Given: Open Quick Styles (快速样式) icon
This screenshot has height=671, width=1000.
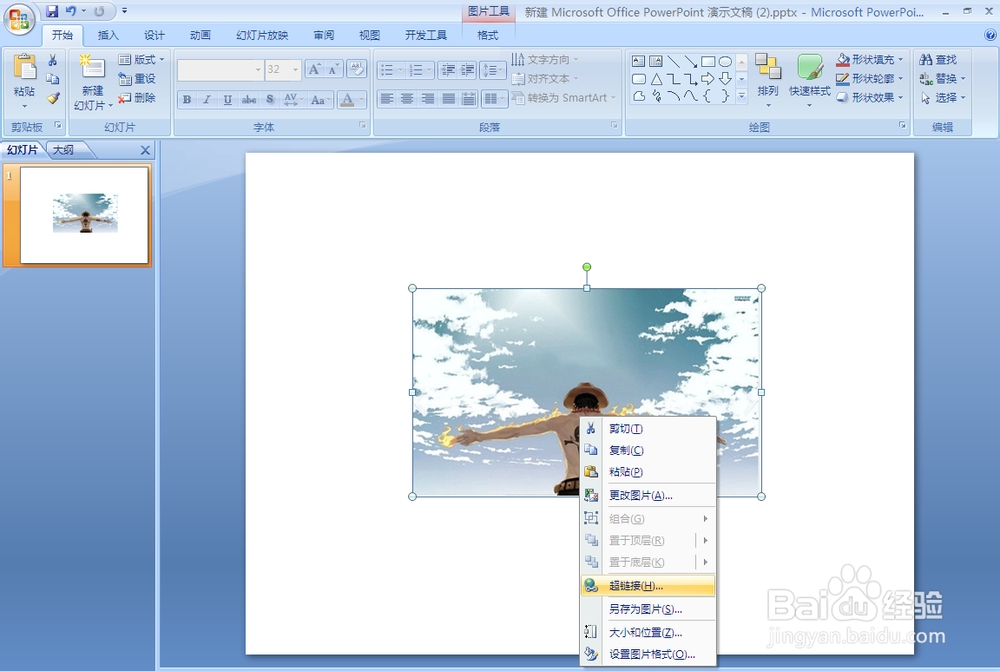Looking at the screenshot, I should [x=809, y=67].
